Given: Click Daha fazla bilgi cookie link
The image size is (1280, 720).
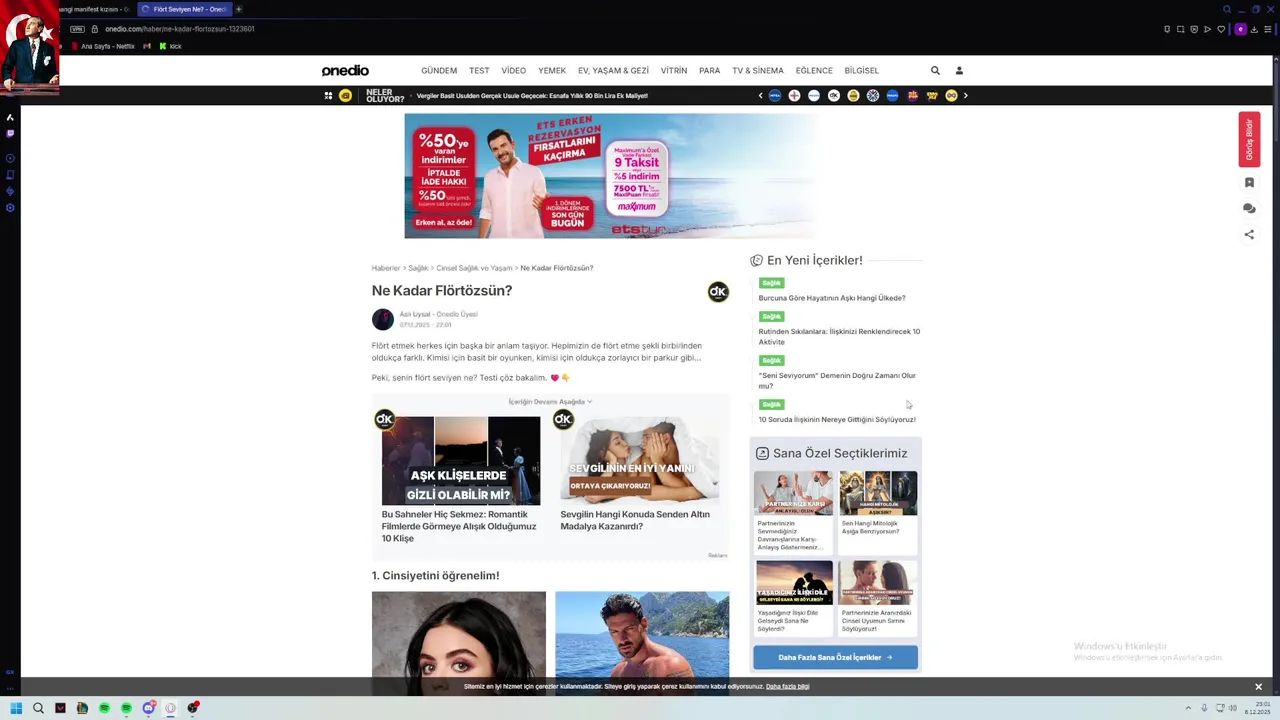Looking at the screenshot, I should pyautogui.click(x=788, y=687).
